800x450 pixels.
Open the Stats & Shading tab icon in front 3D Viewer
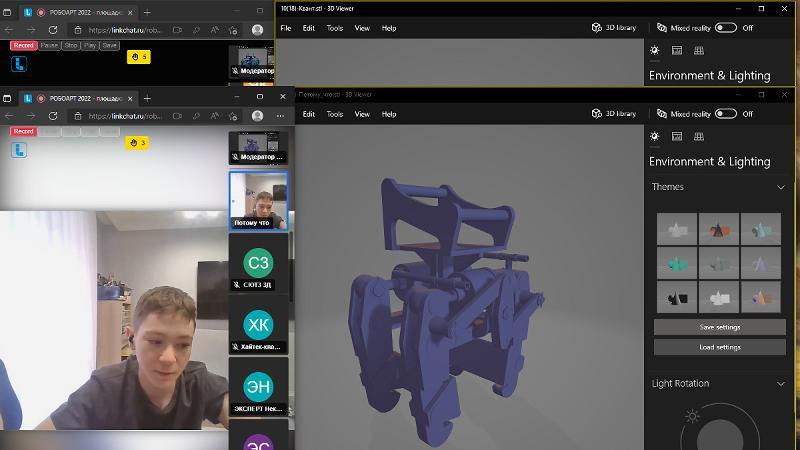tap(677, 136)
